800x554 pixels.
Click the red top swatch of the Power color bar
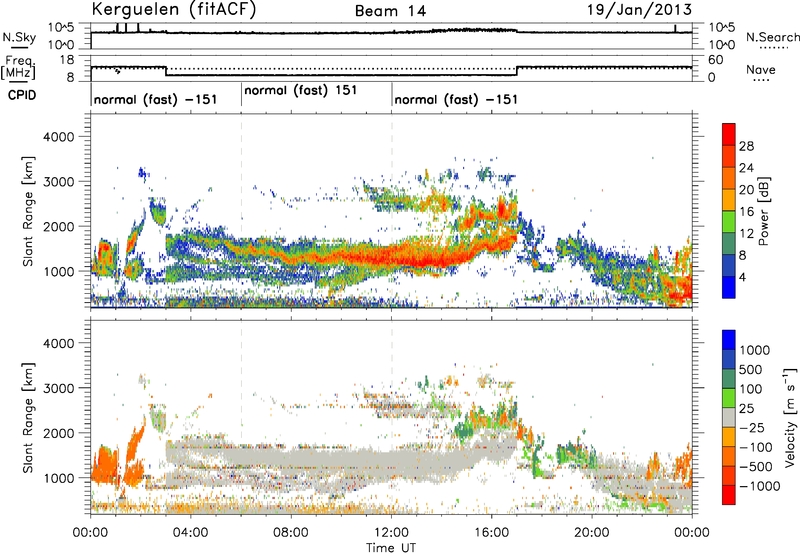click(729, 134)
